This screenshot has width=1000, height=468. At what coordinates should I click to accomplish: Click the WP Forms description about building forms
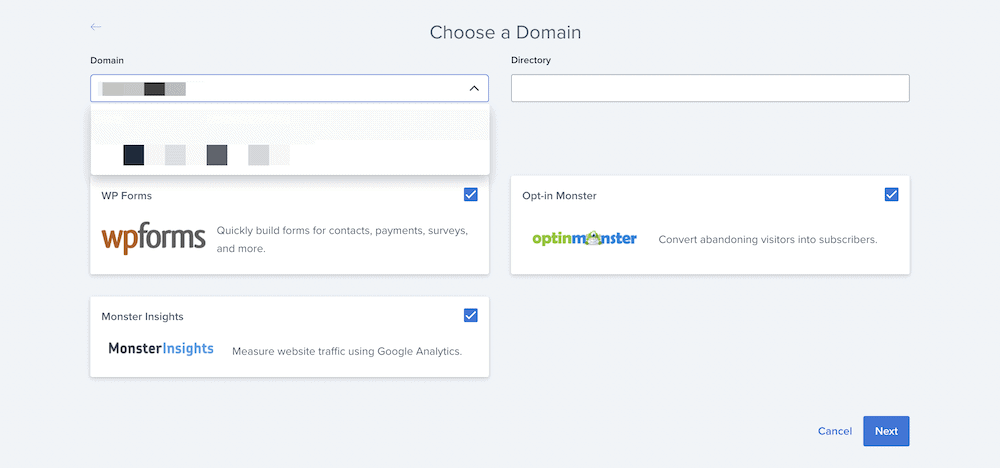342,239
